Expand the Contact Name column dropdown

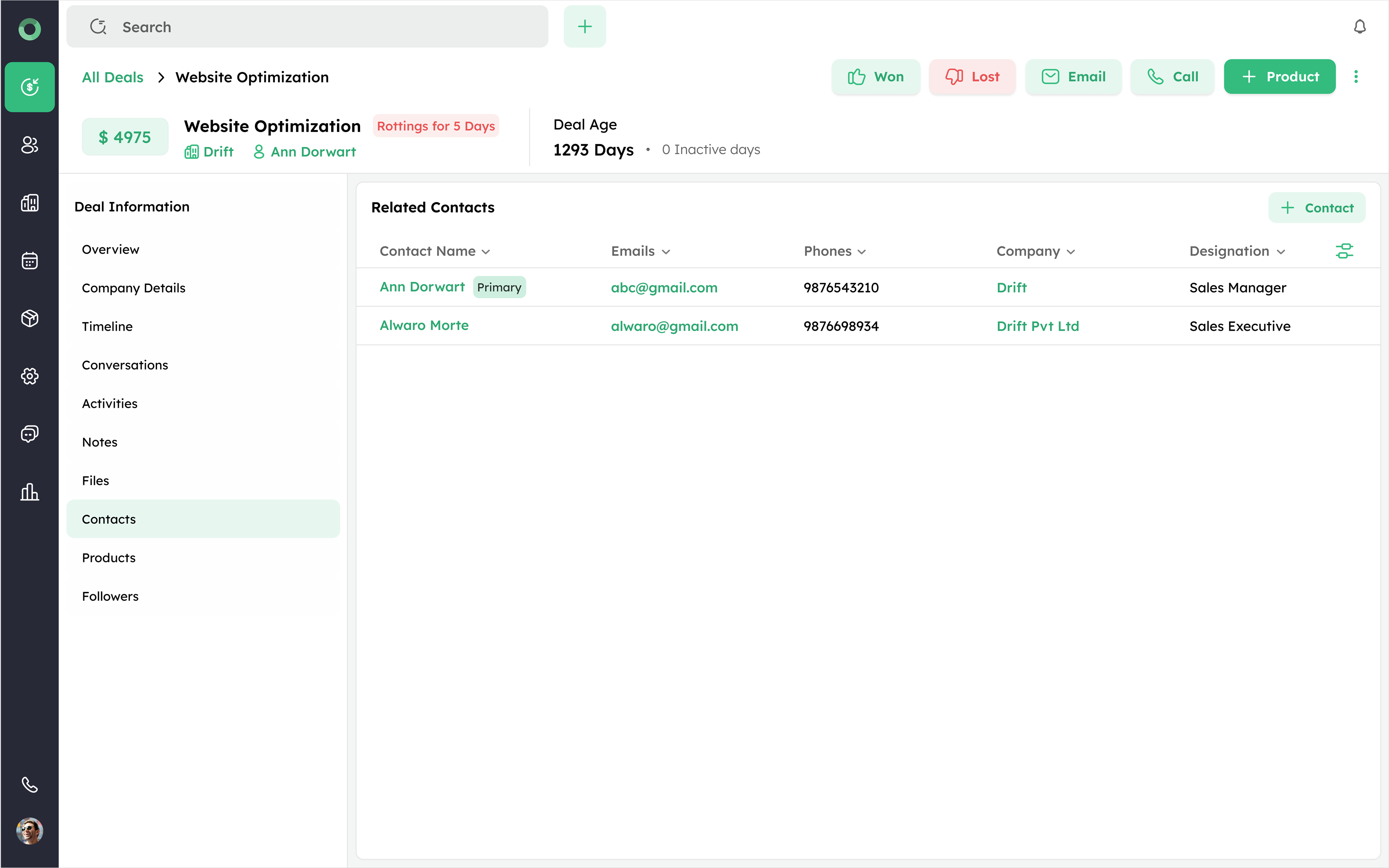[486, 252]
